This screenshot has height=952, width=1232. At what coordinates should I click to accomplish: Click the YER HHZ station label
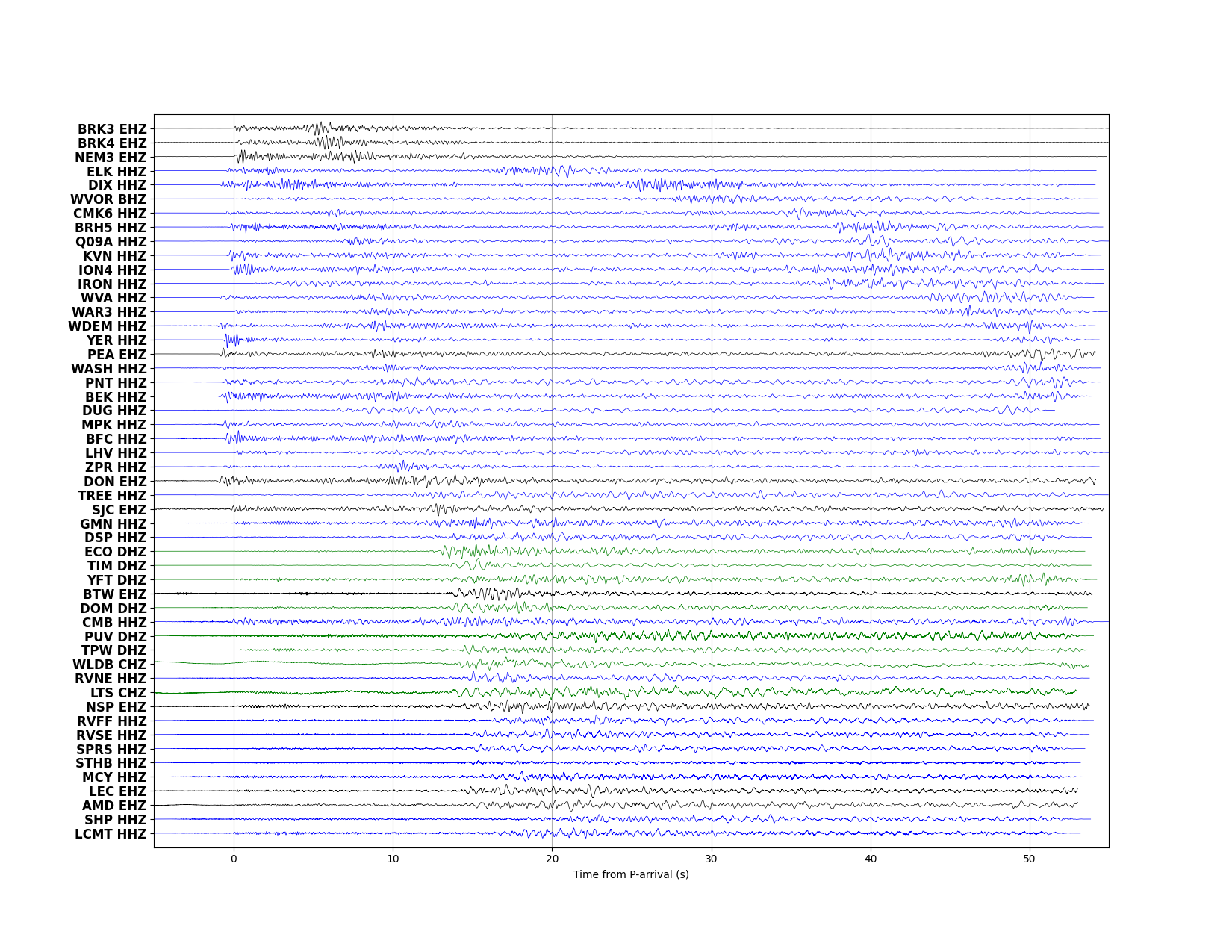click(116, 340)
